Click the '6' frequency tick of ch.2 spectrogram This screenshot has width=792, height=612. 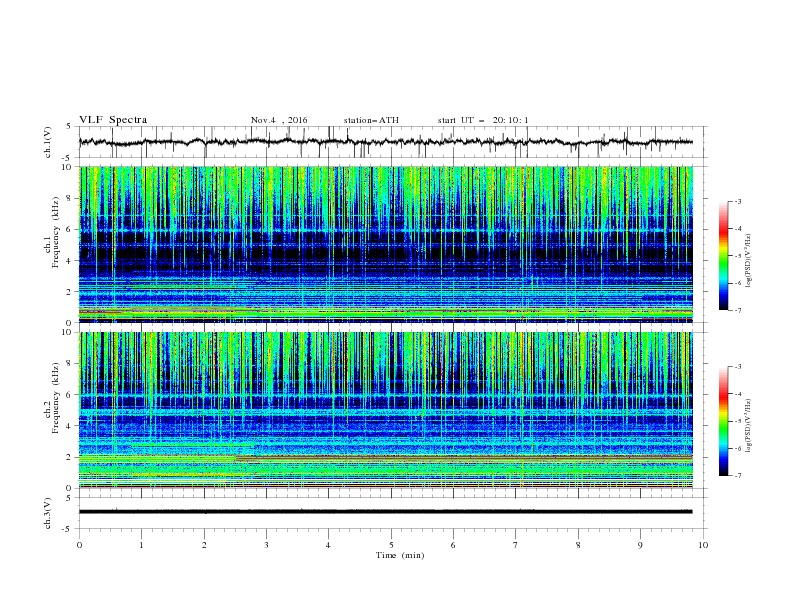click(71, 394)
